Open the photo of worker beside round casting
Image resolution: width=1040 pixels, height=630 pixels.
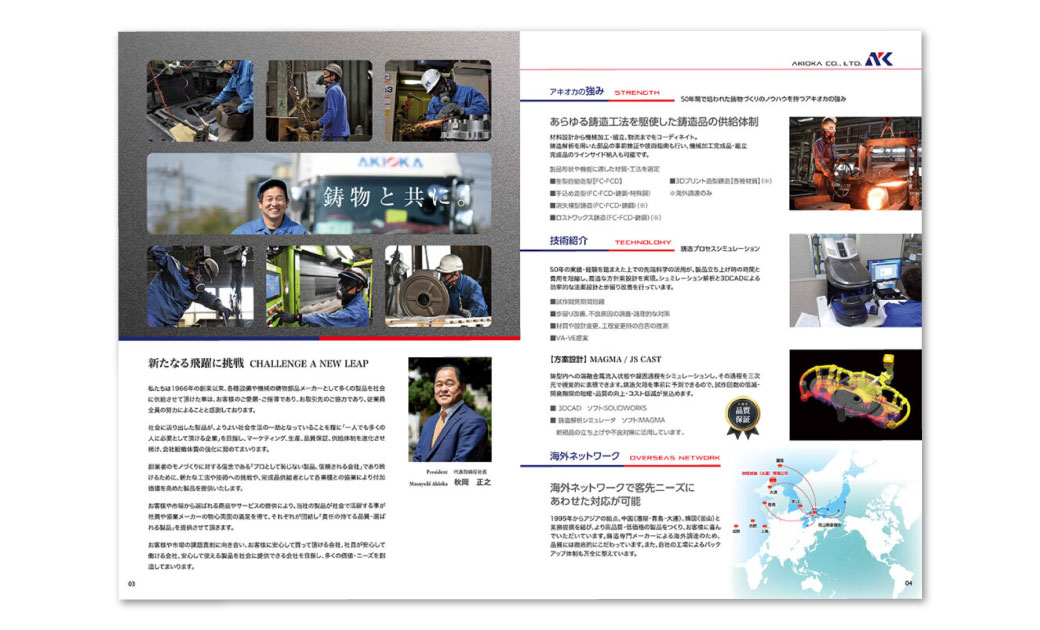(x=438, y=286)
